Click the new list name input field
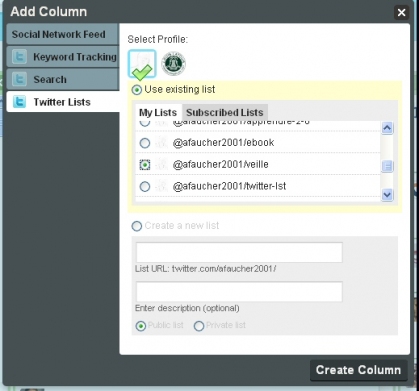 pyautogui.click(x=239, y=252)
